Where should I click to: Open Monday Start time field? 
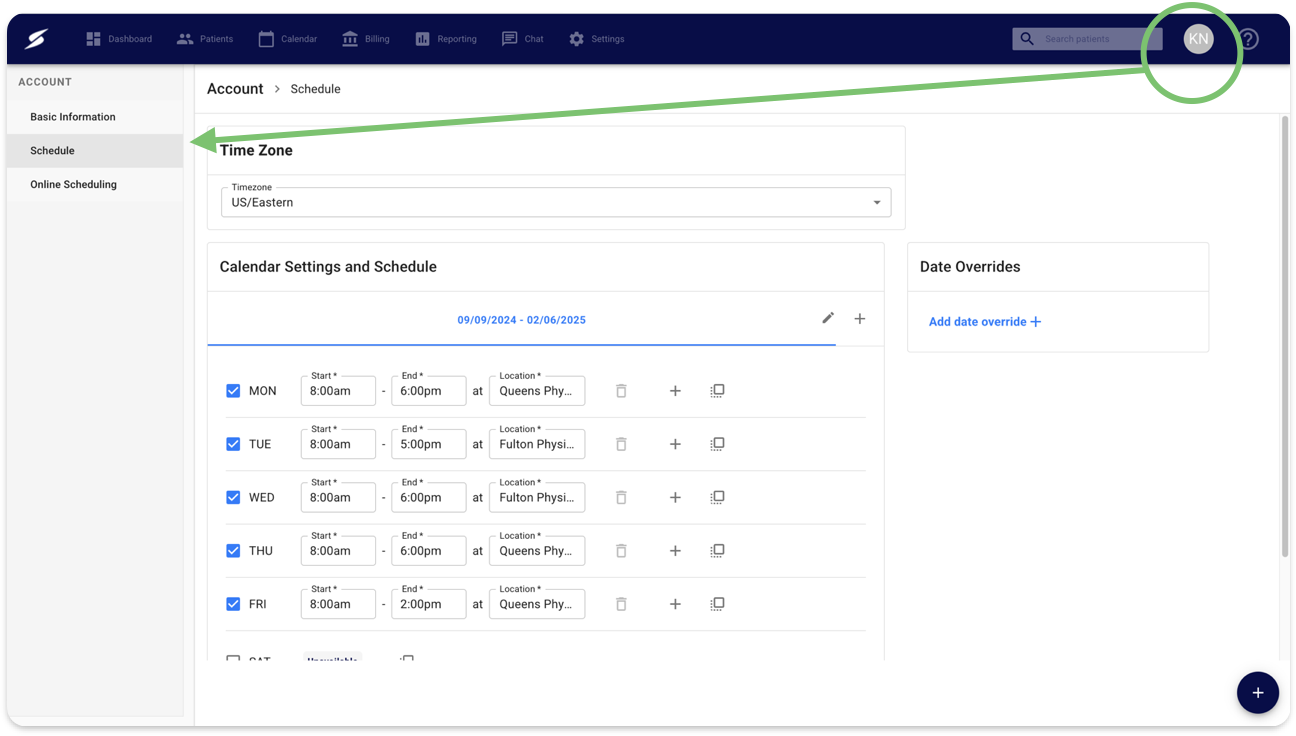click(338, 391)
